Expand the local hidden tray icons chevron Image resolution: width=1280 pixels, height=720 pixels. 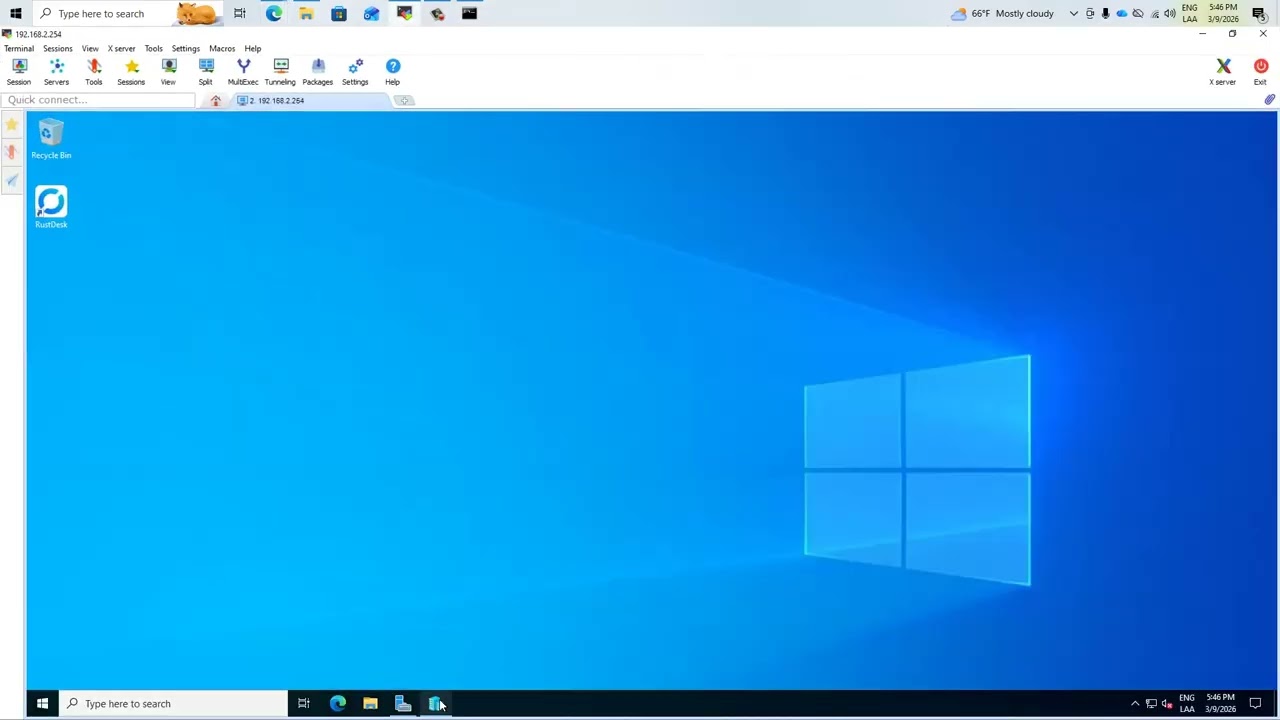[1074, 13]
